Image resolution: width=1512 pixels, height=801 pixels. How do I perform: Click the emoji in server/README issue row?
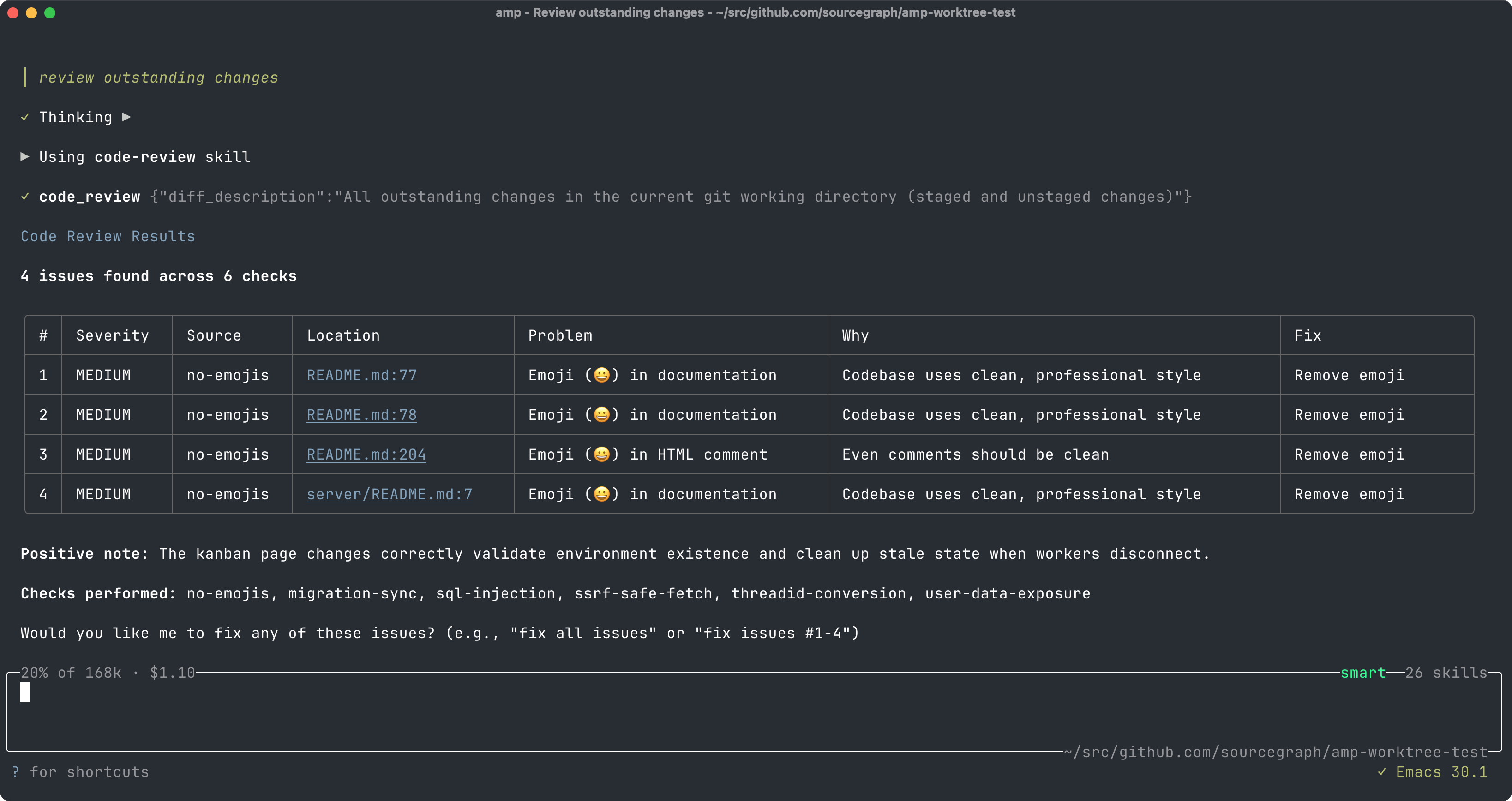tap(602, 494)
